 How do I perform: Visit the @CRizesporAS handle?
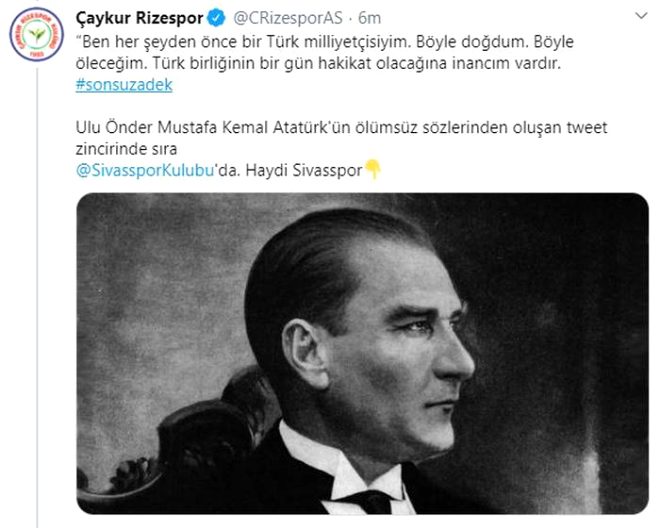tap(288, 18)
